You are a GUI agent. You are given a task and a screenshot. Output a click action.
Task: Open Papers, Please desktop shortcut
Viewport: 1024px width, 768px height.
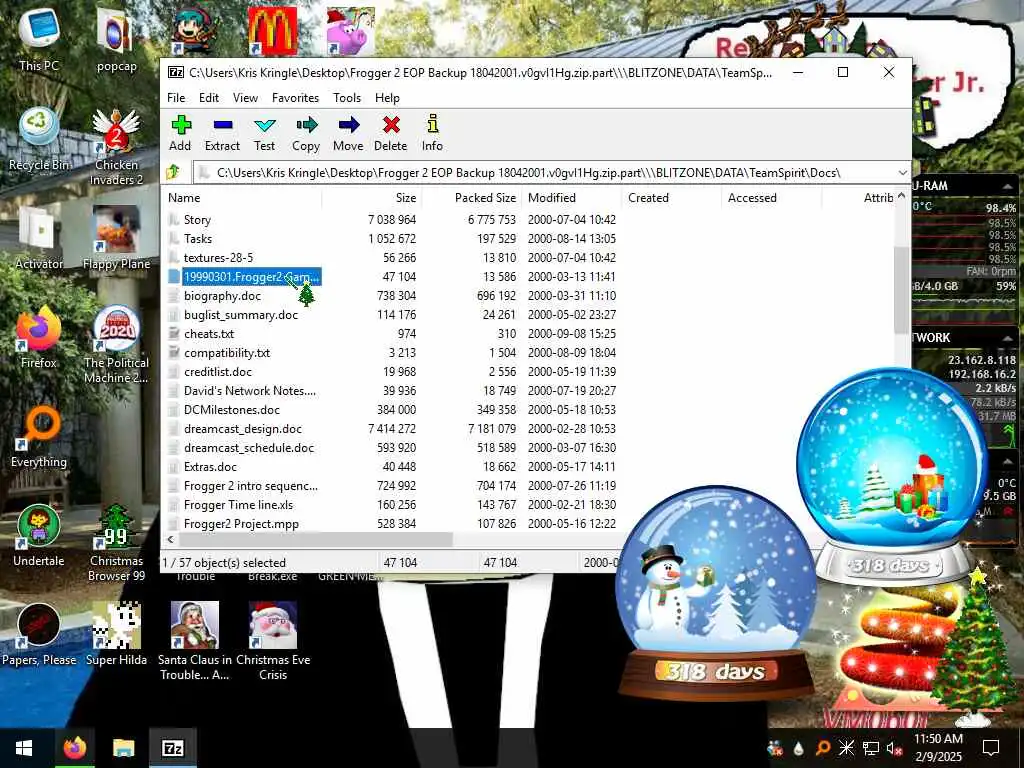click(39, 635)
